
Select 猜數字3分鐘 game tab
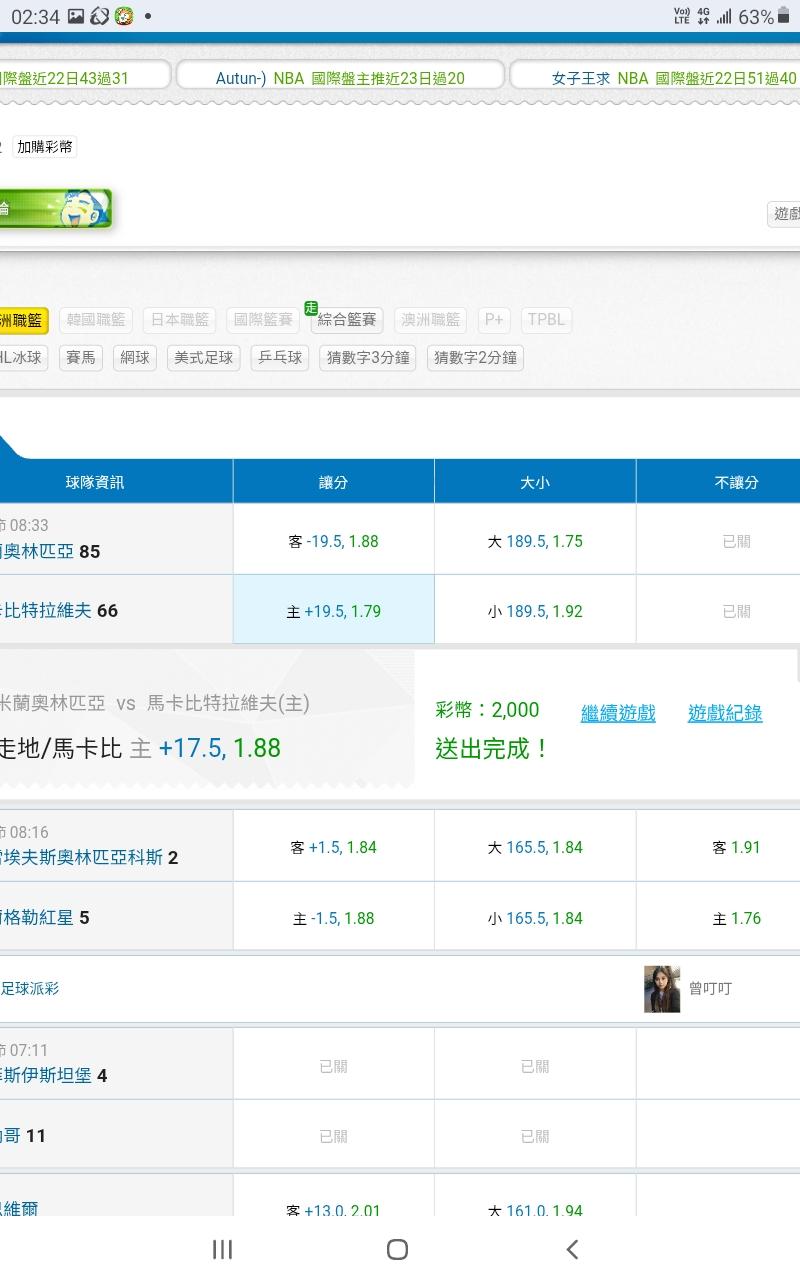[x=368, y=358]
